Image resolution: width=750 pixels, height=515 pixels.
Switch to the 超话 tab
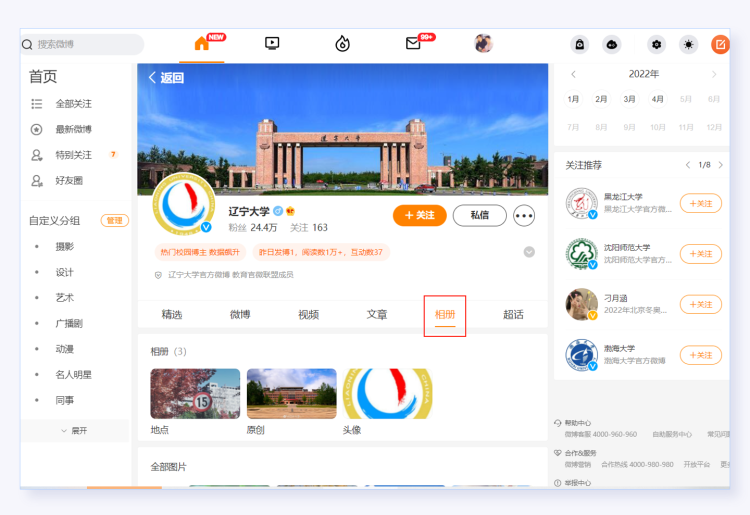pyautogui.click(x=513, y=314)
